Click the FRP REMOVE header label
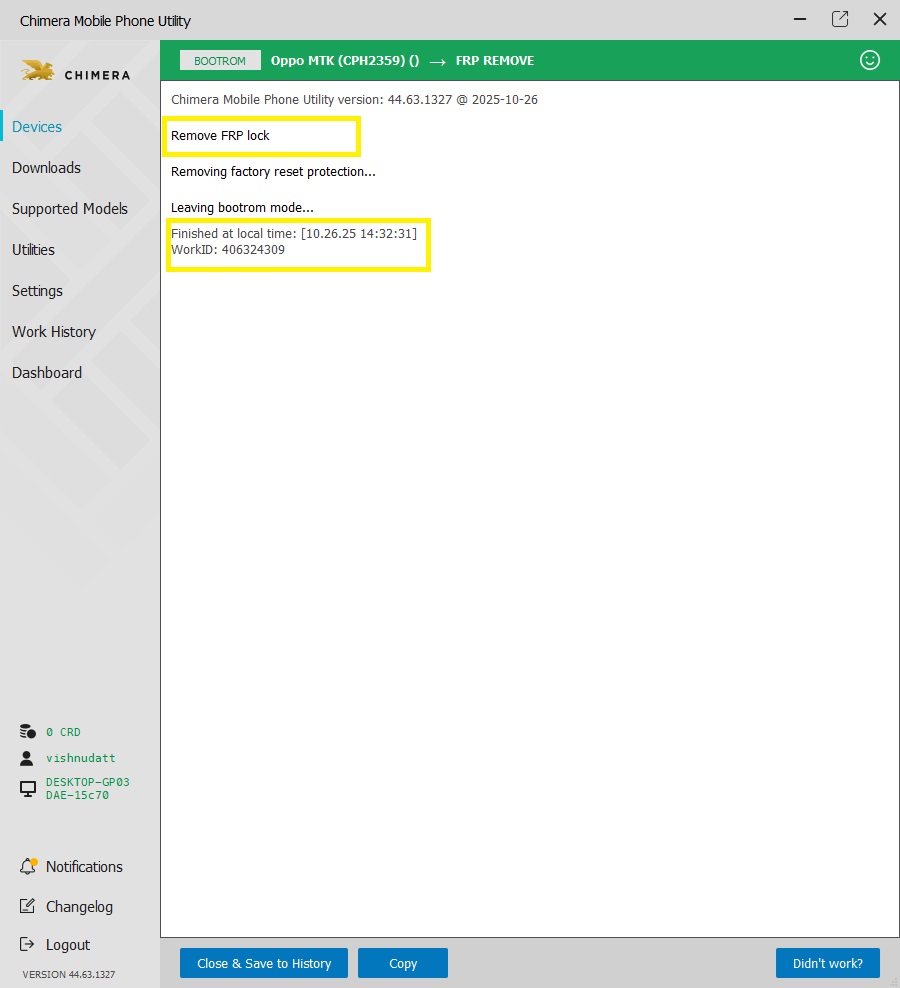Screen dimensions: 900x988 point(495,60)
